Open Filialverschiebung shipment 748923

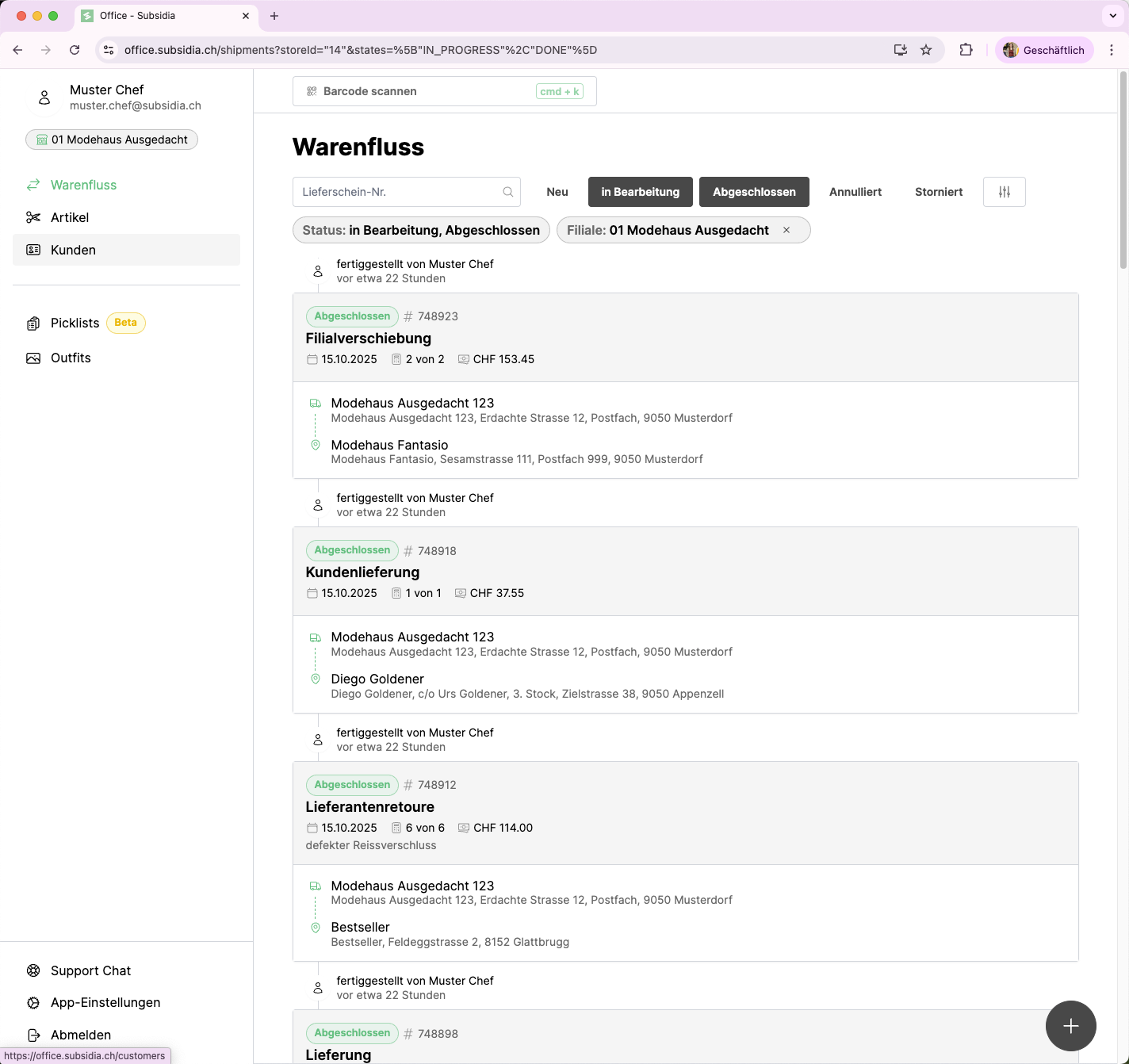368,339
